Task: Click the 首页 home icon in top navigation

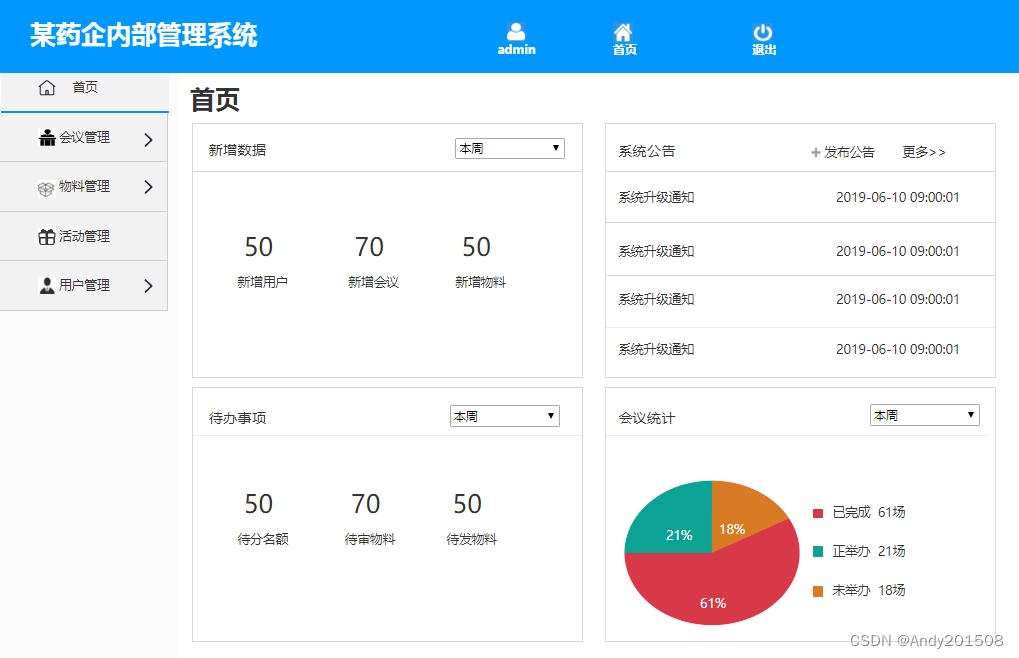Action: 624,30
